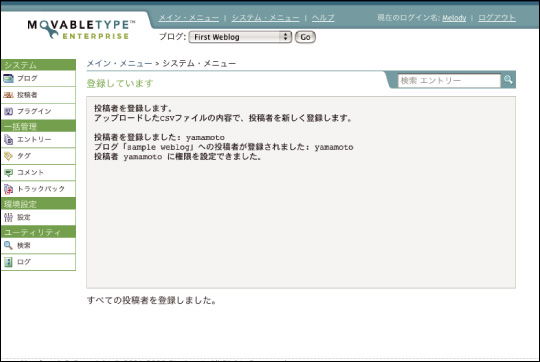Click text 投稿者を登録しました: yamamoto
This screenshot has height=362, width=540.
pos(159,137)
